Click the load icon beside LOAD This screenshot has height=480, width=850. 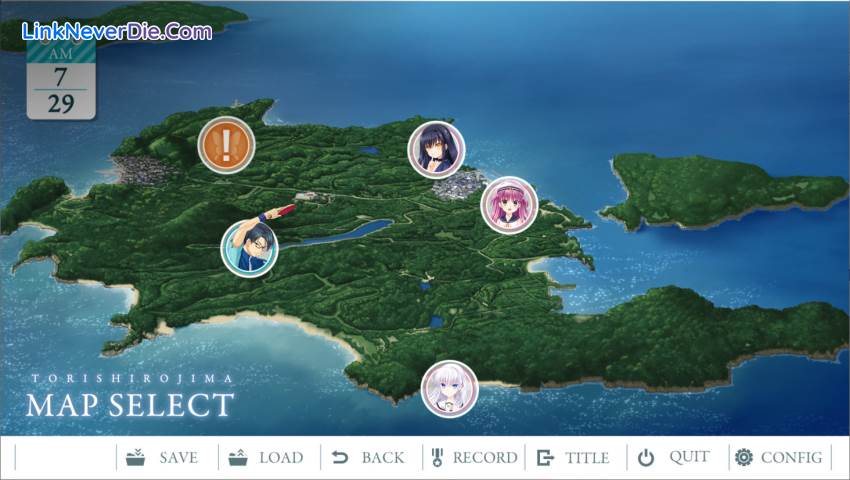point(237,458)
